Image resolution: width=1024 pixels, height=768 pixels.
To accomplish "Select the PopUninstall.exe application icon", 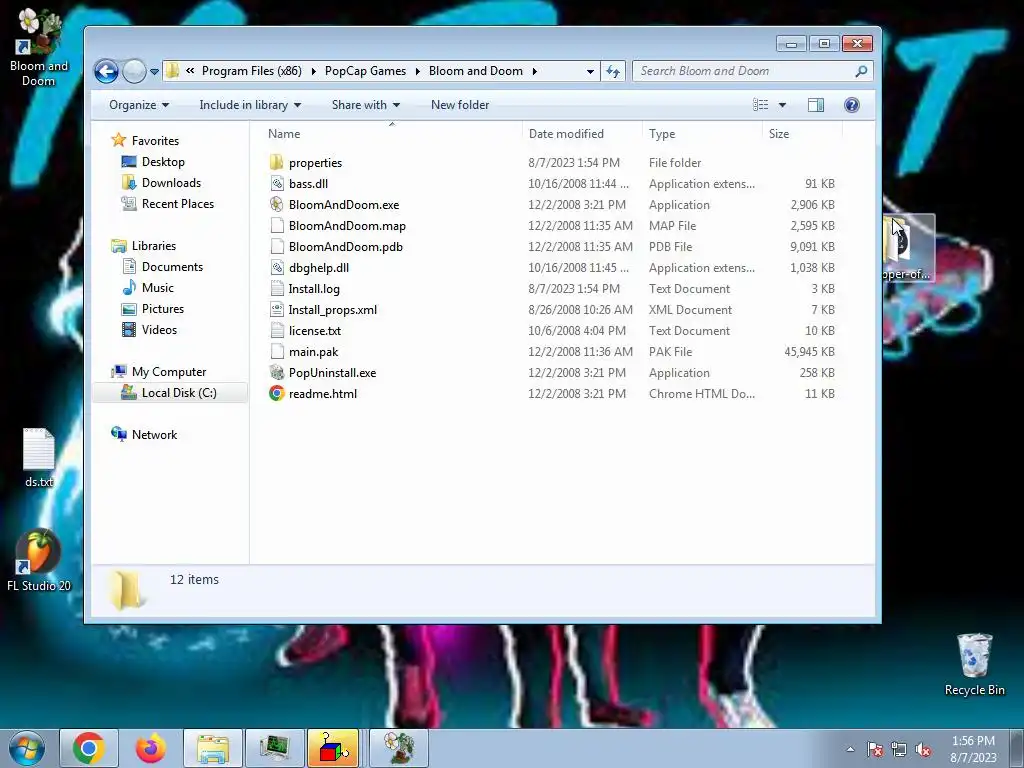I will [277, 372].
